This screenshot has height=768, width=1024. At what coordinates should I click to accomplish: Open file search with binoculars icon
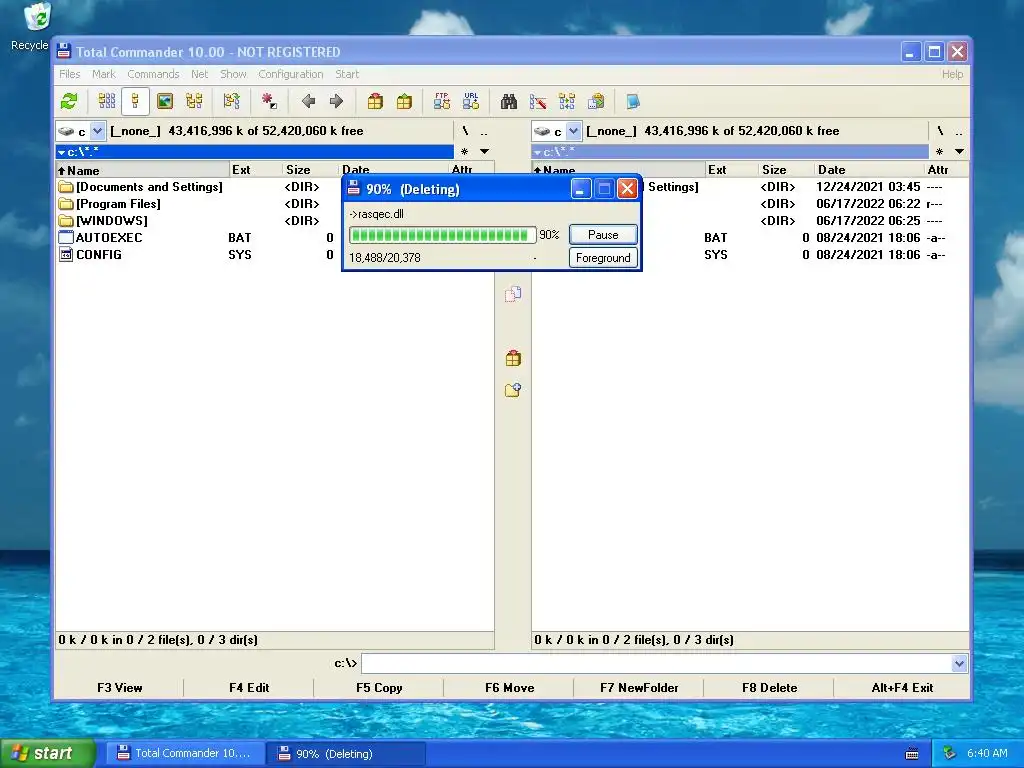509,101
